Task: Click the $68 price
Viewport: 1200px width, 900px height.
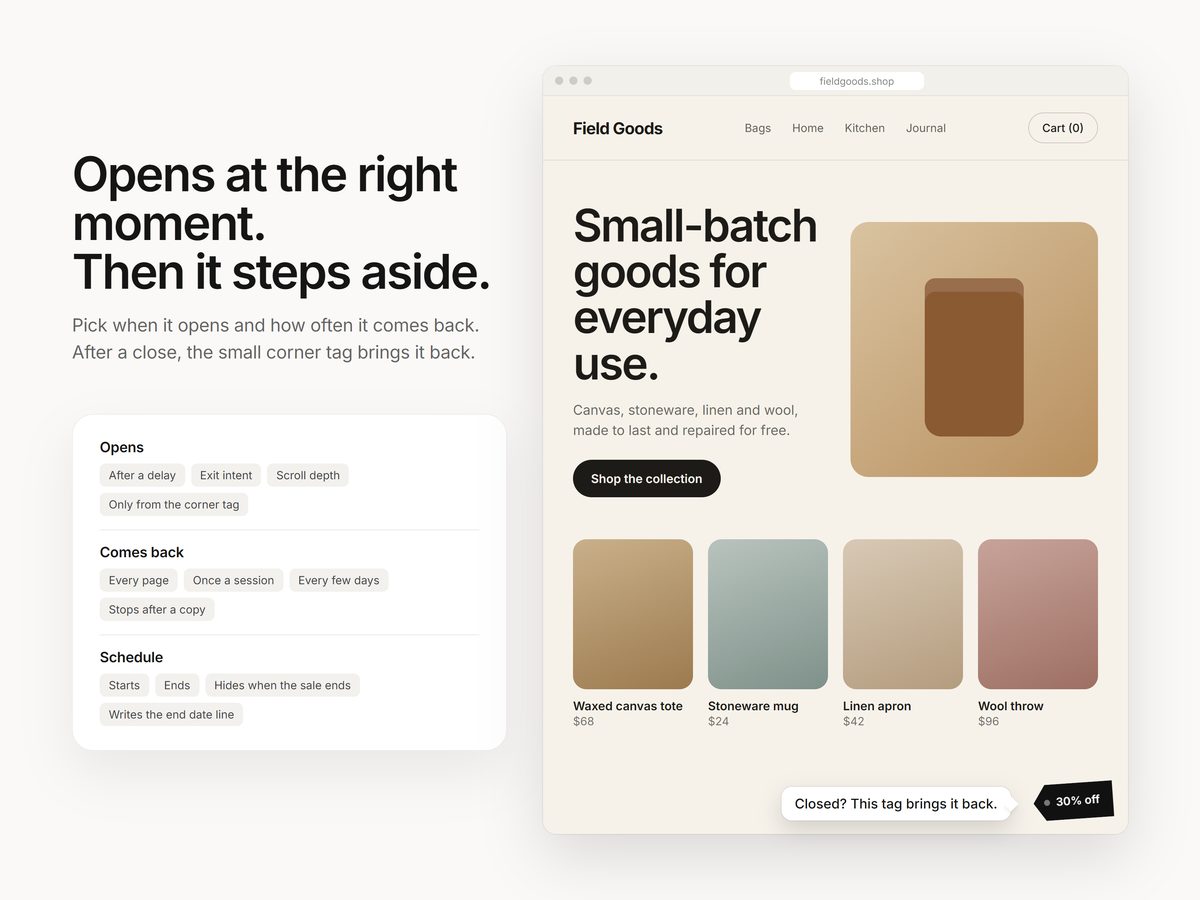Action: 584,722
